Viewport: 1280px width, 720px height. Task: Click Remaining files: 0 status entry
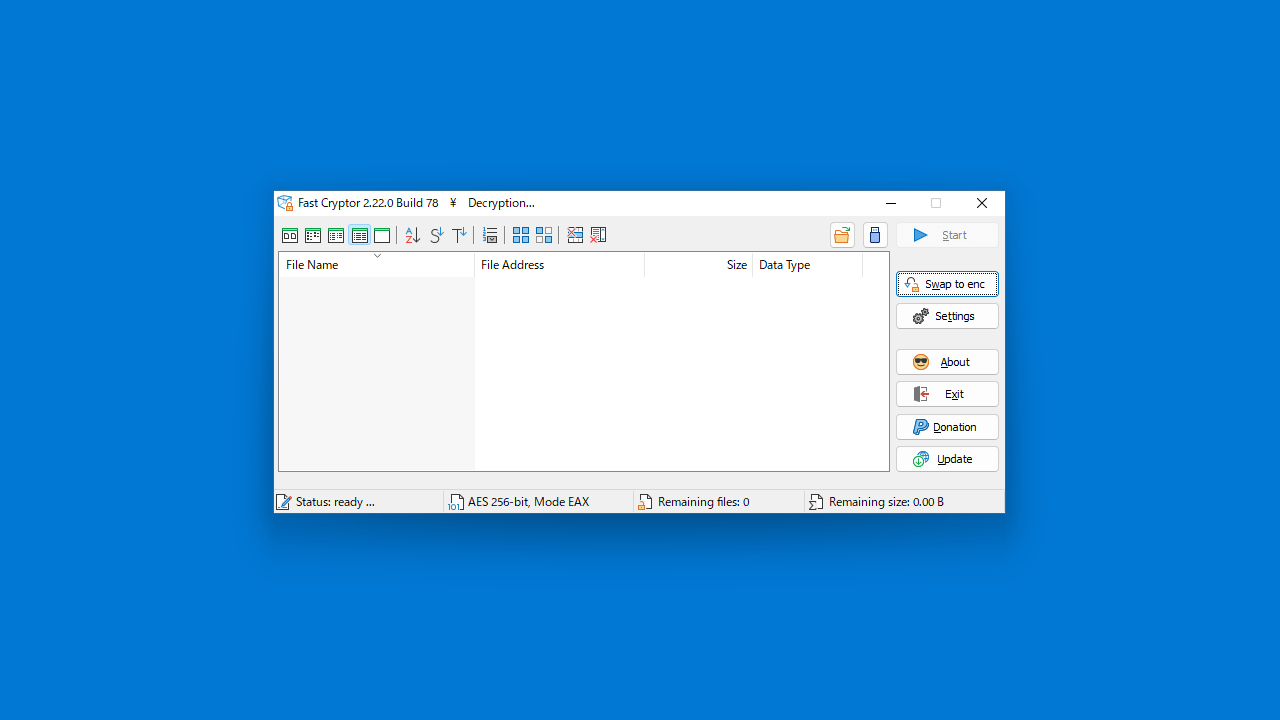click(x=703, y=502)
